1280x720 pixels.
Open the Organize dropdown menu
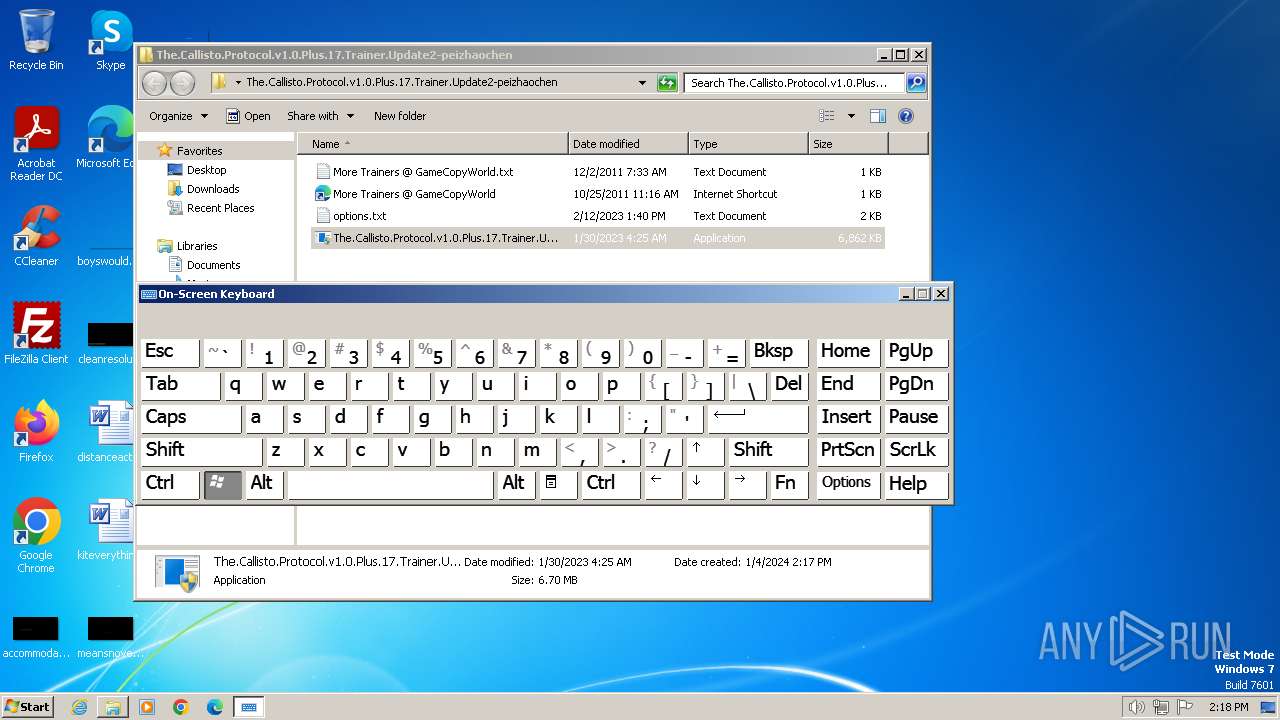click(x=178, y=116)
